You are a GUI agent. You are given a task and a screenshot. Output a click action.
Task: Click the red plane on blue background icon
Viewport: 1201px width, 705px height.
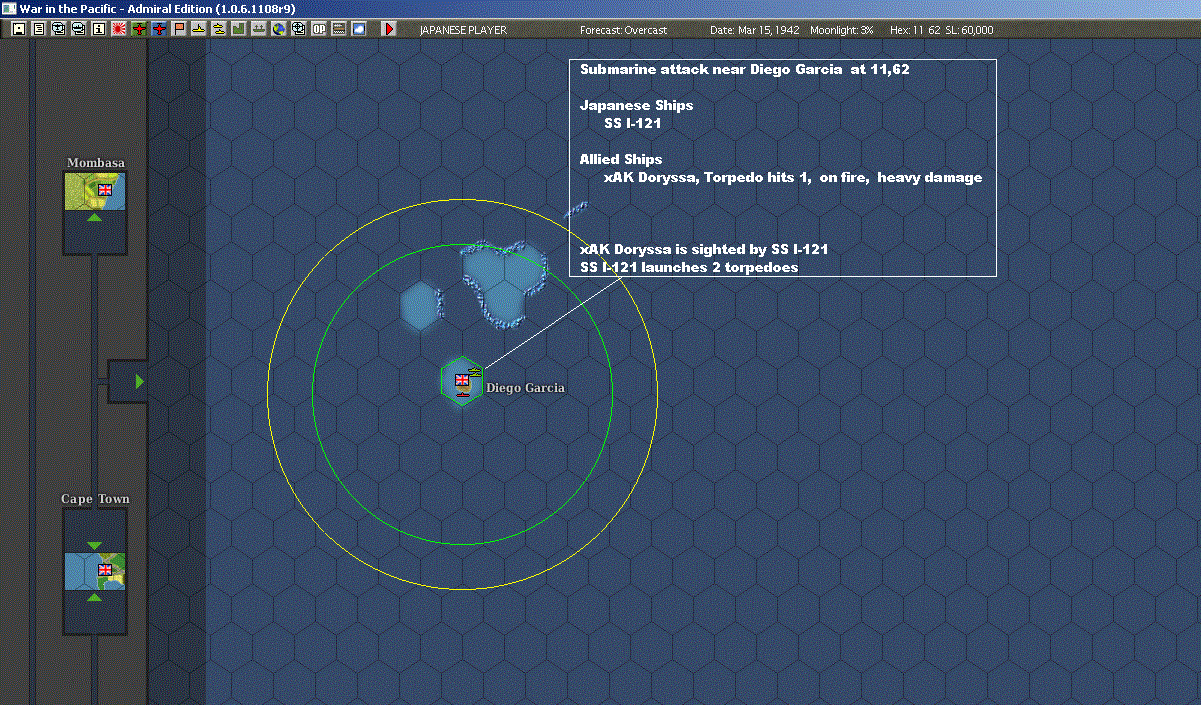pyautogui.click(x=158, y=29)
